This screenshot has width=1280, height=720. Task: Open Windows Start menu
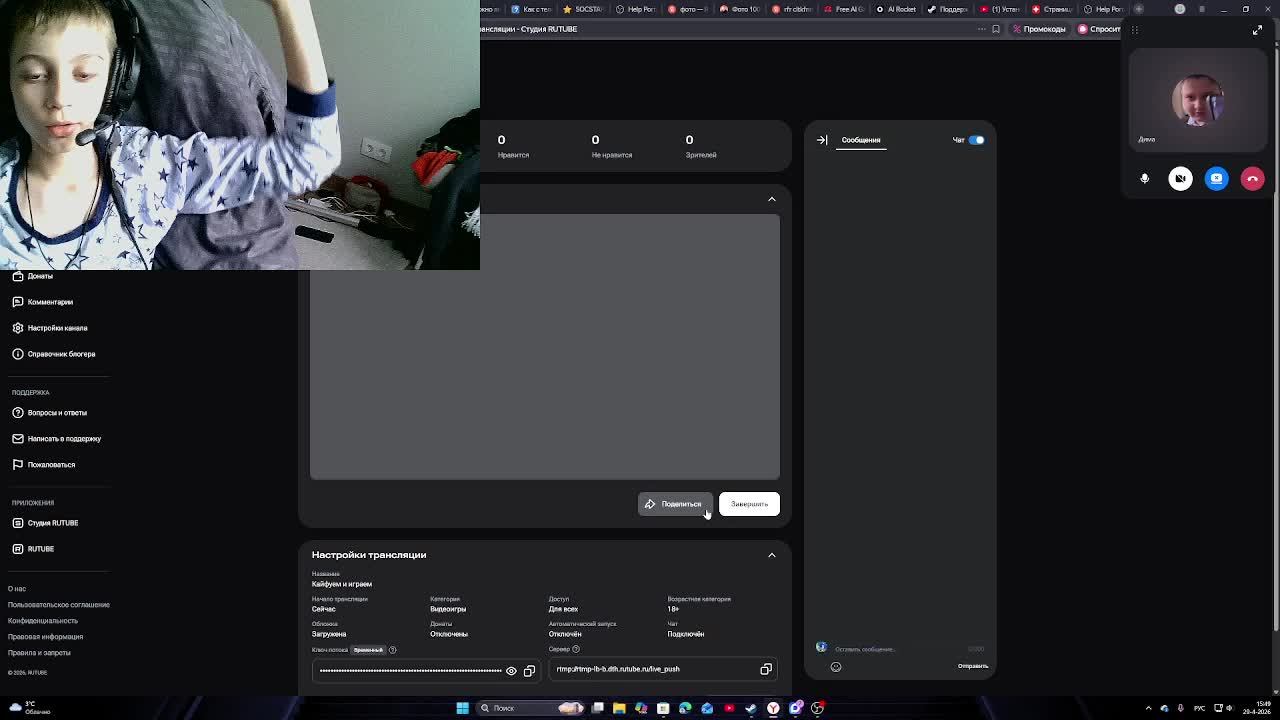tap(462, 708)
